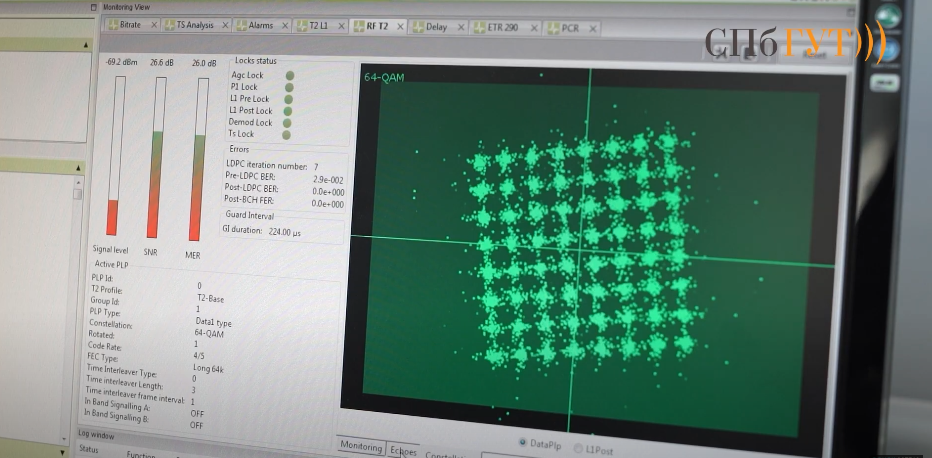Click the Agc Lock status indicator
The width and height of the screenshot is (932, 458).
tap(289, 75)
